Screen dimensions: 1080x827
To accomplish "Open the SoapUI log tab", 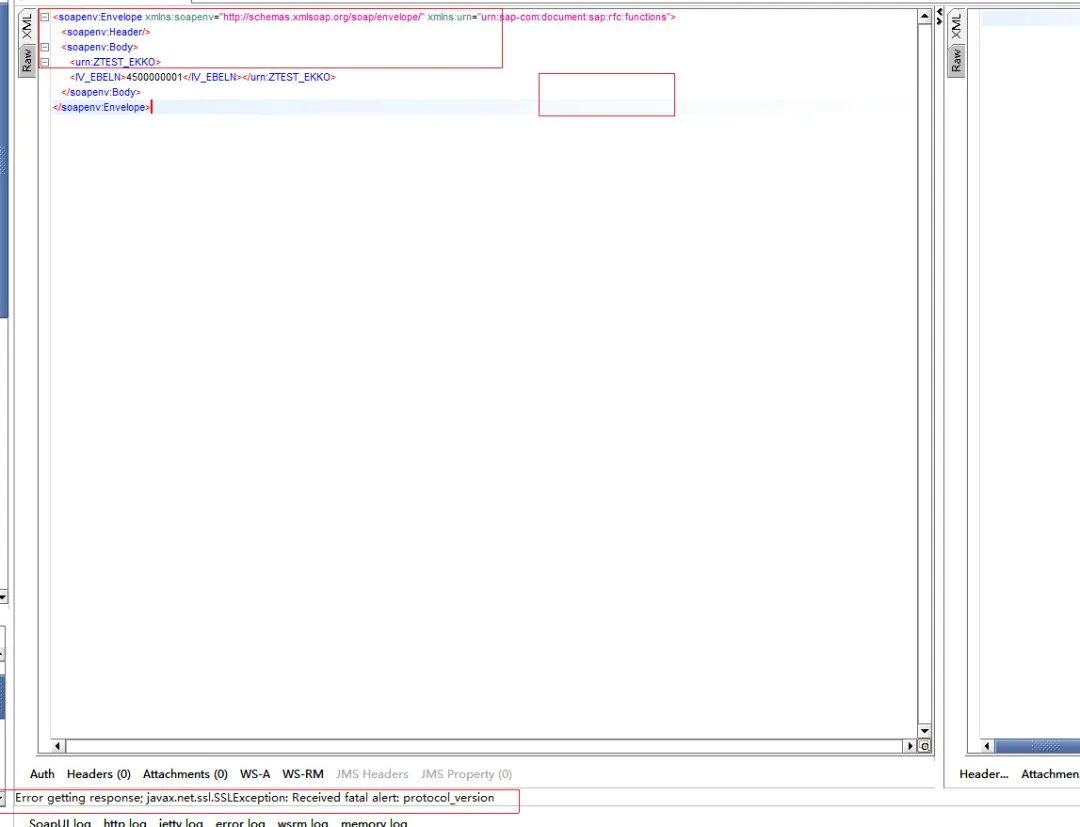I will (60, 822).
